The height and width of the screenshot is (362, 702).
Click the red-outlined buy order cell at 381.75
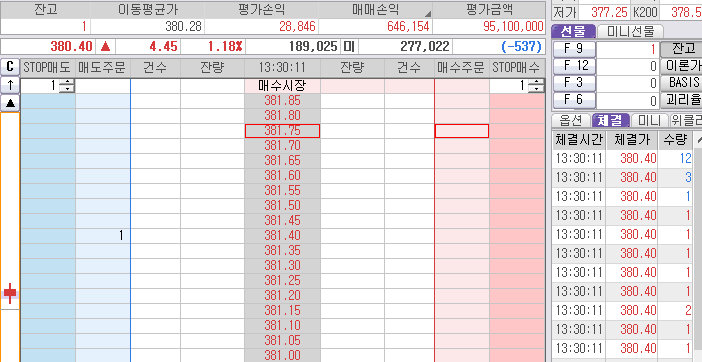(462, 131)
